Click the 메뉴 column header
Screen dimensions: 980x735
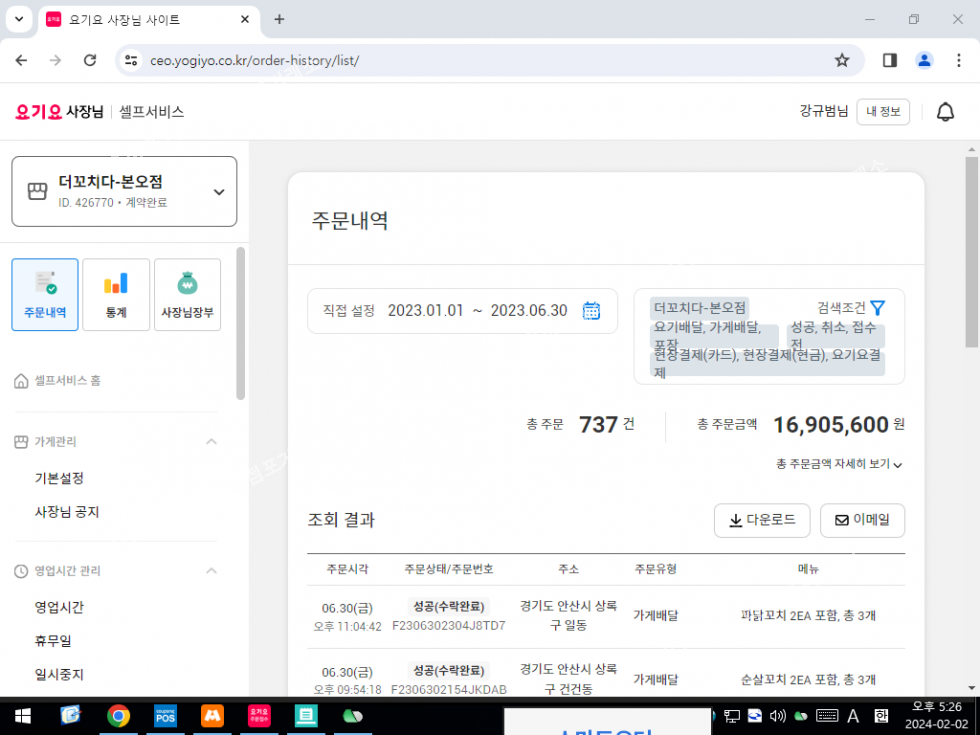point(808,569)
